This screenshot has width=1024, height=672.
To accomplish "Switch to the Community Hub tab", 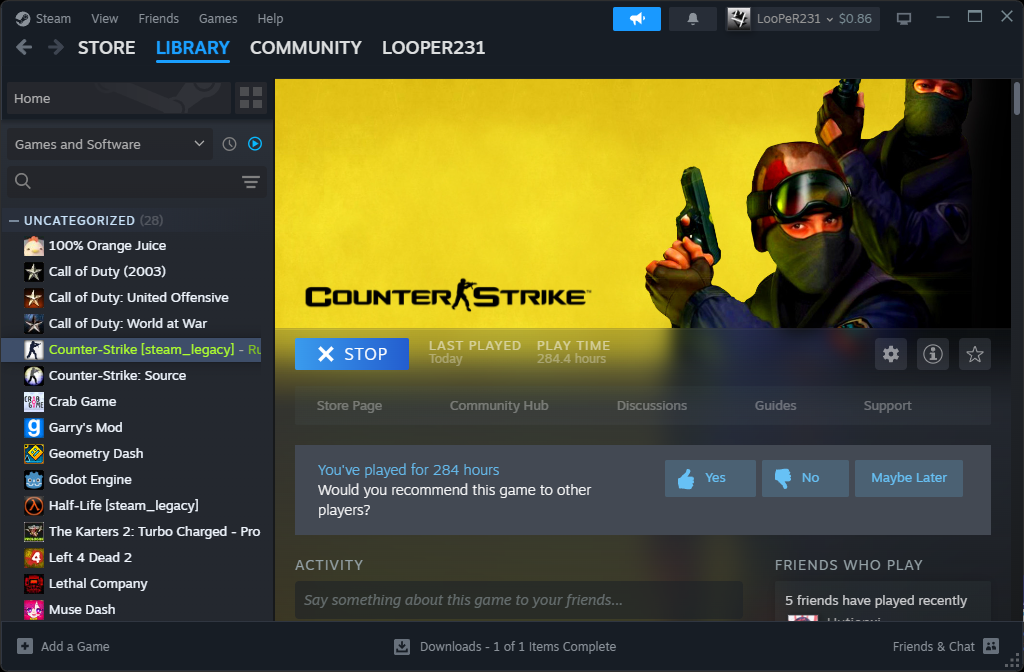I will point(499,405).
